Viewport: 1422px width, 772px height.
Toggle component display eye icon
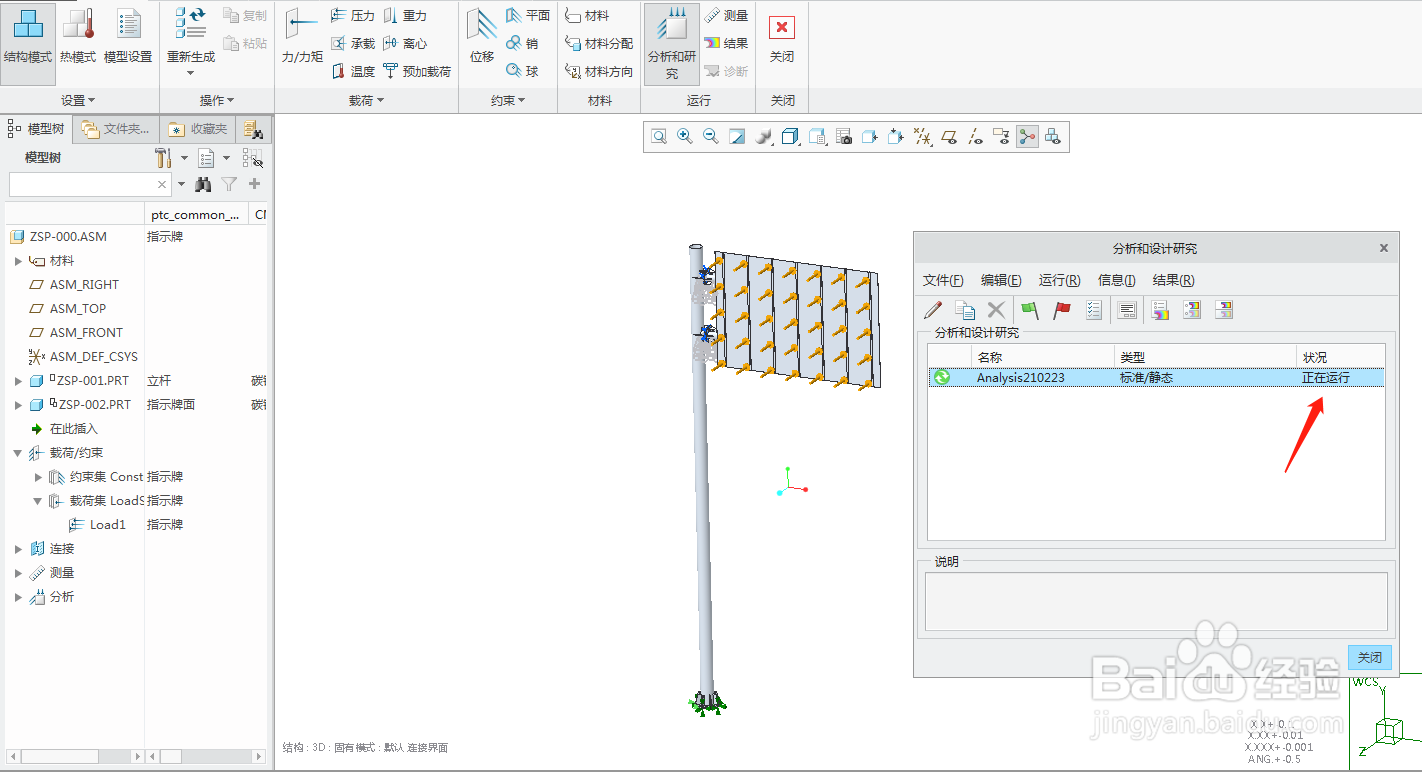[x=1053, y=137]
